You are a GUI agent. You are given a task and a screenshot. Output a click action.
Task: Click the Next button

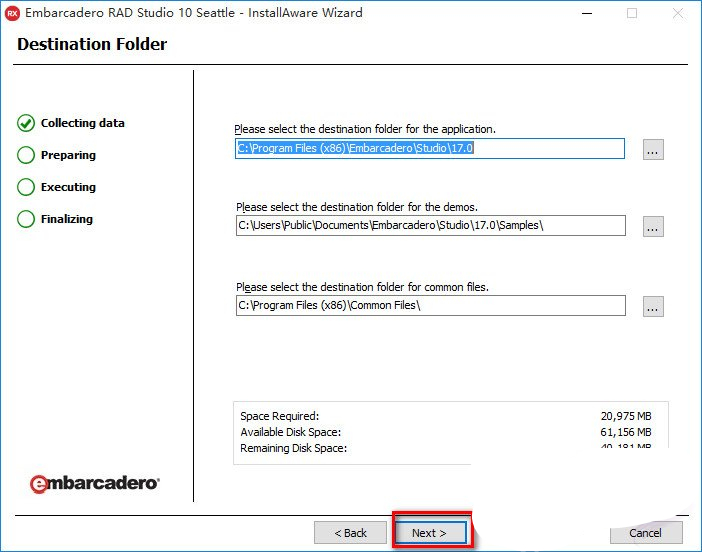430,533
